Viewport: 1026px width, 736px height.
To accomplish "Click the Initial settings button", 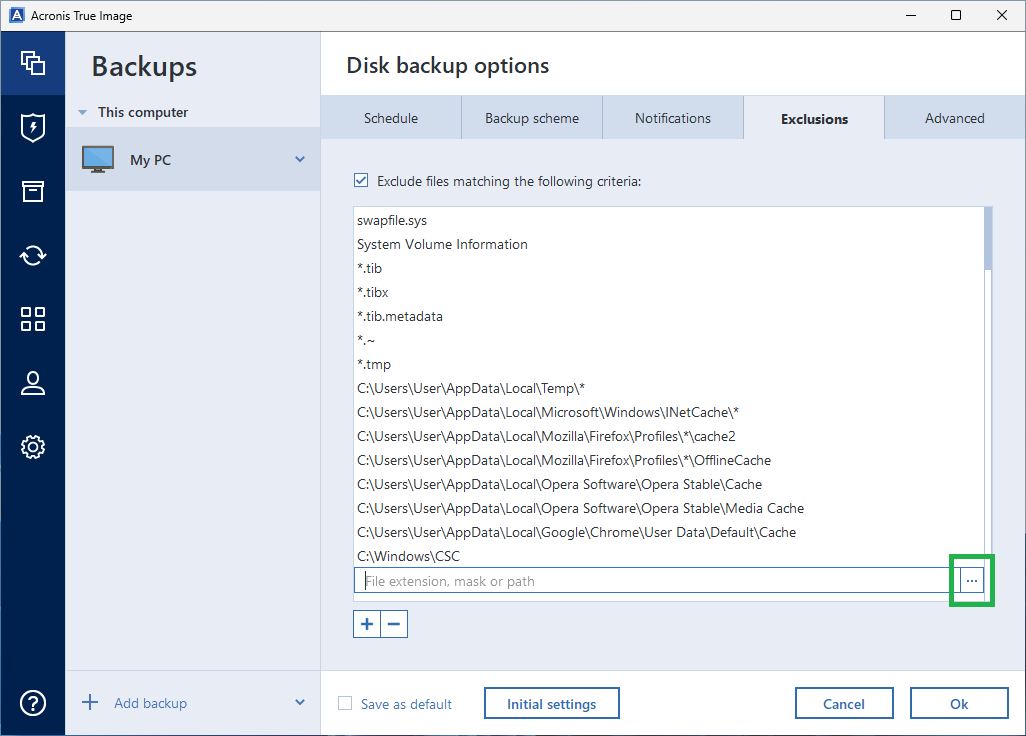I will [x=551, y=703].
